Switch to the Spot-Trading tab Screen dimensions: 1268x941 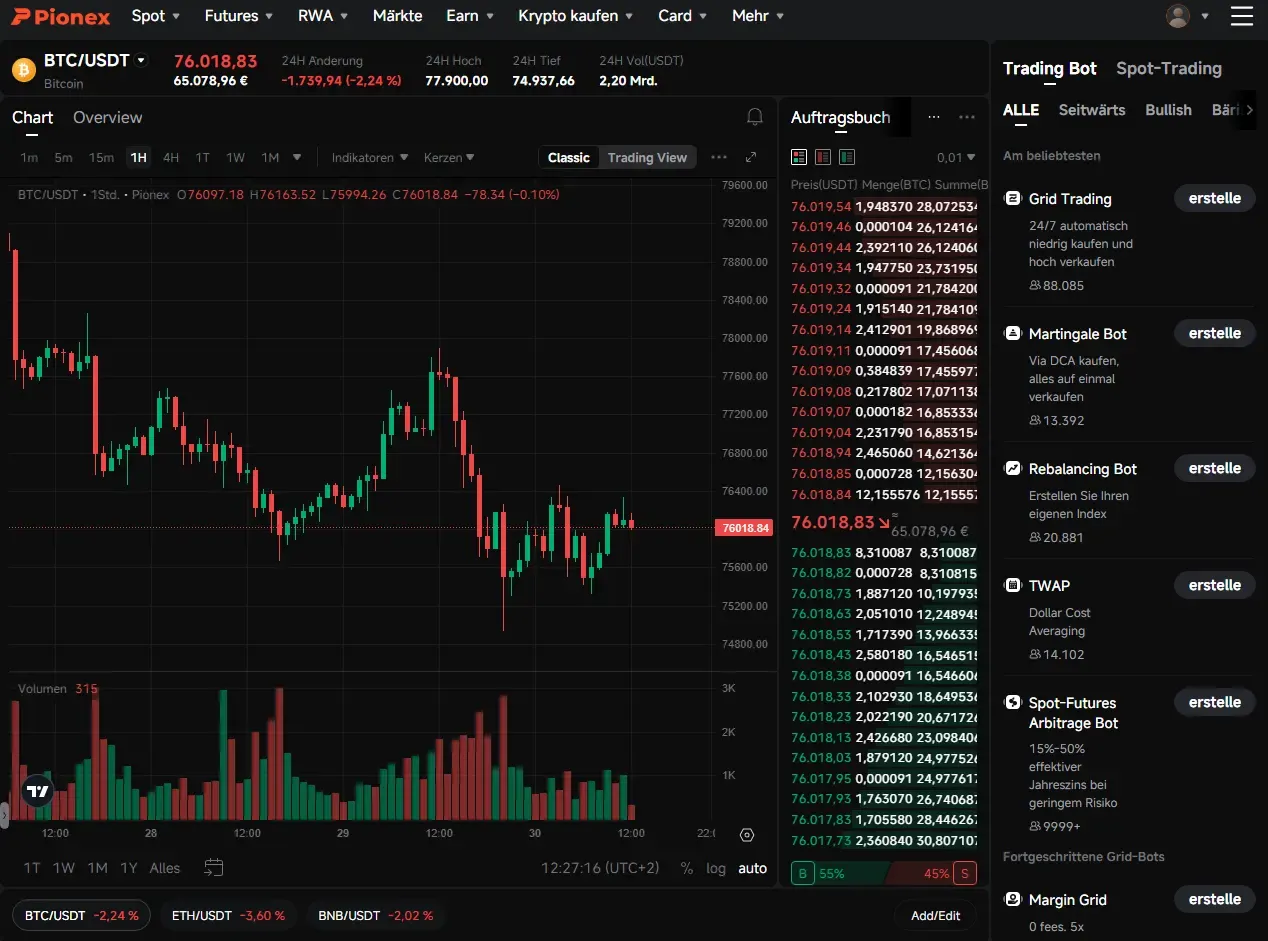(x=1169, y=68)
